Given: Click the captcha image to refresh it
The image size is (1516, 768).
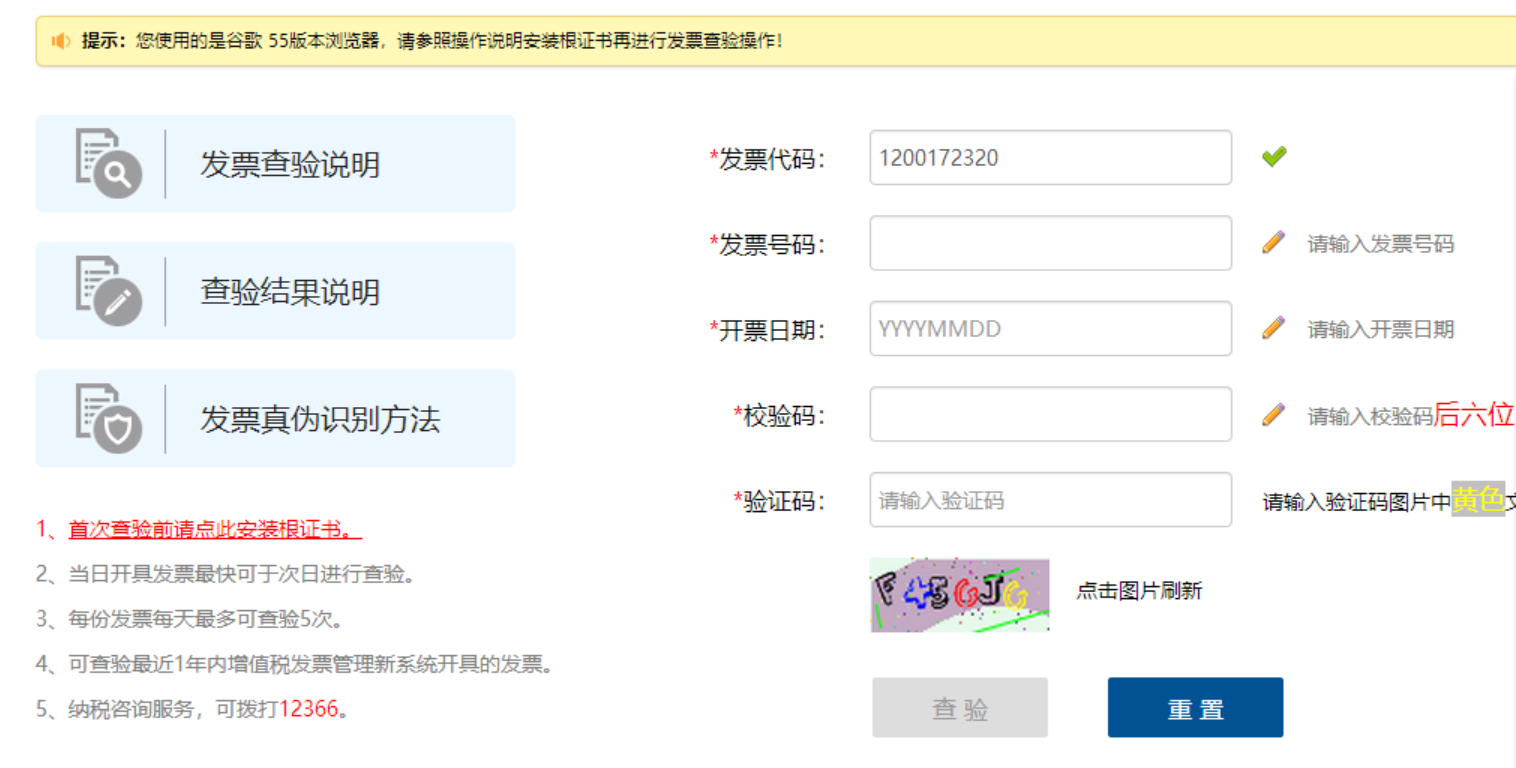Looking at the screenshot, I should click(x=959, y=595).
